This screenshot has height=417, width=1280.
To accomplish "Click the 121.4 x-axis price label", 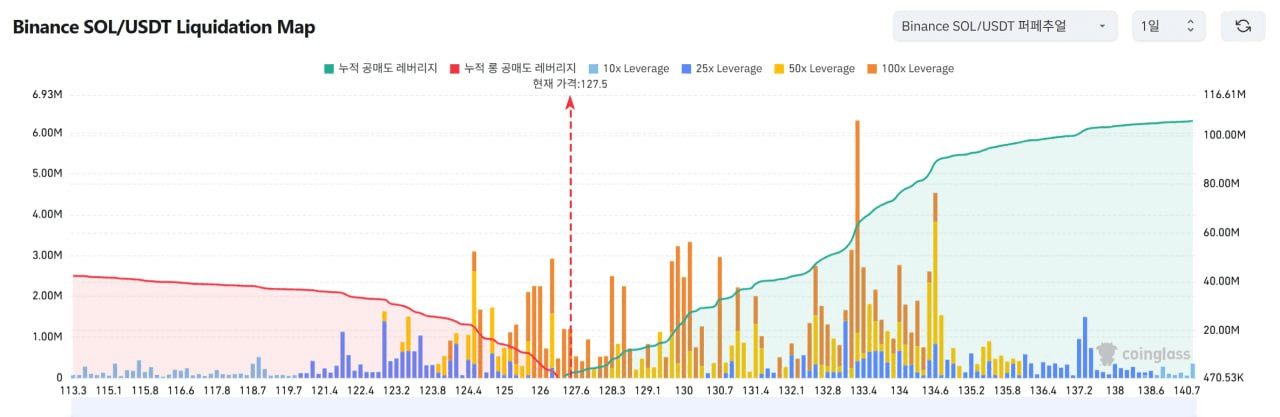I will pos(324,391).
